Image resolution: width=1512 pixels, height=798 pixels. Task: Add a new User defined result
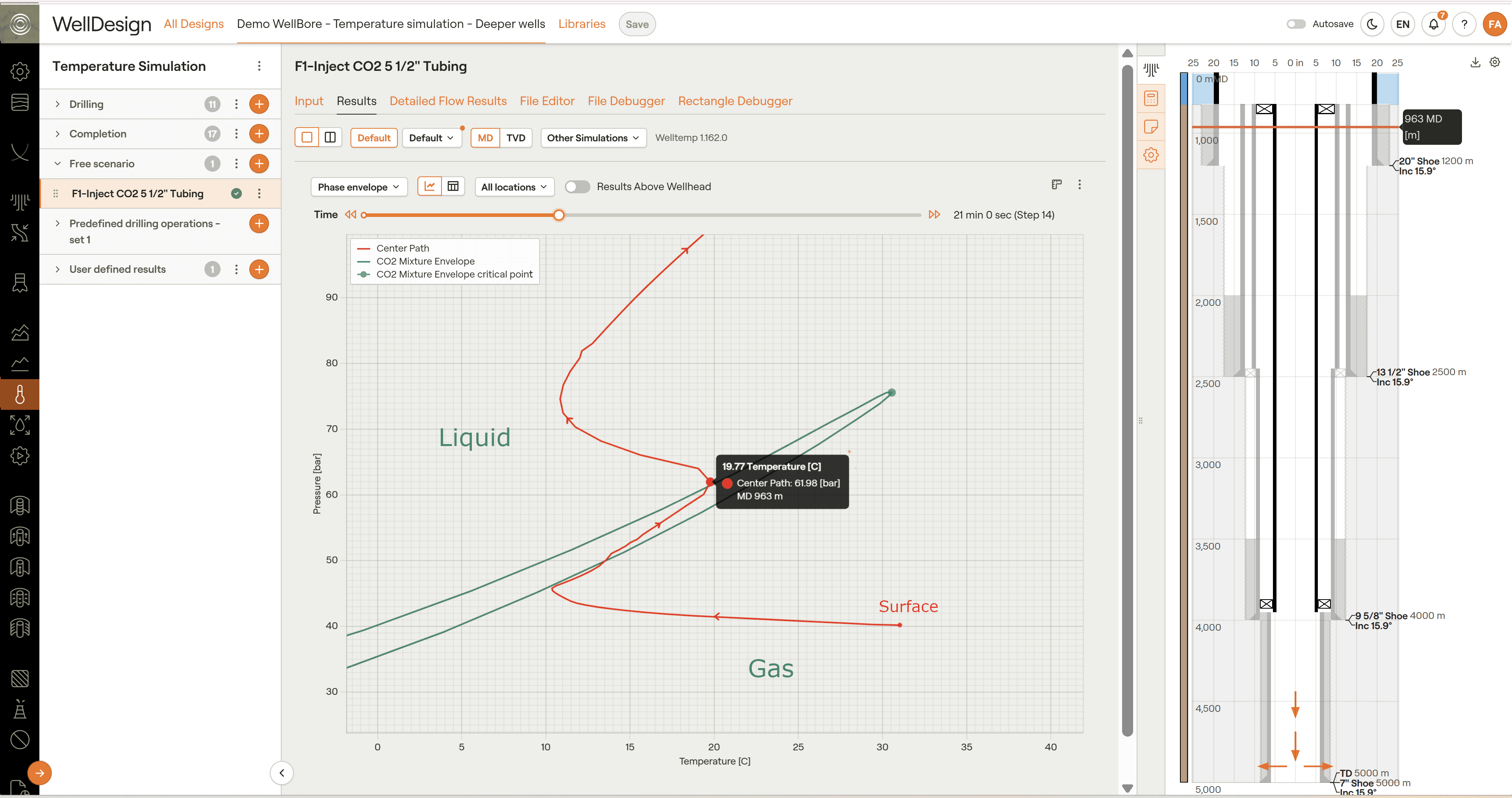point(259,269)
